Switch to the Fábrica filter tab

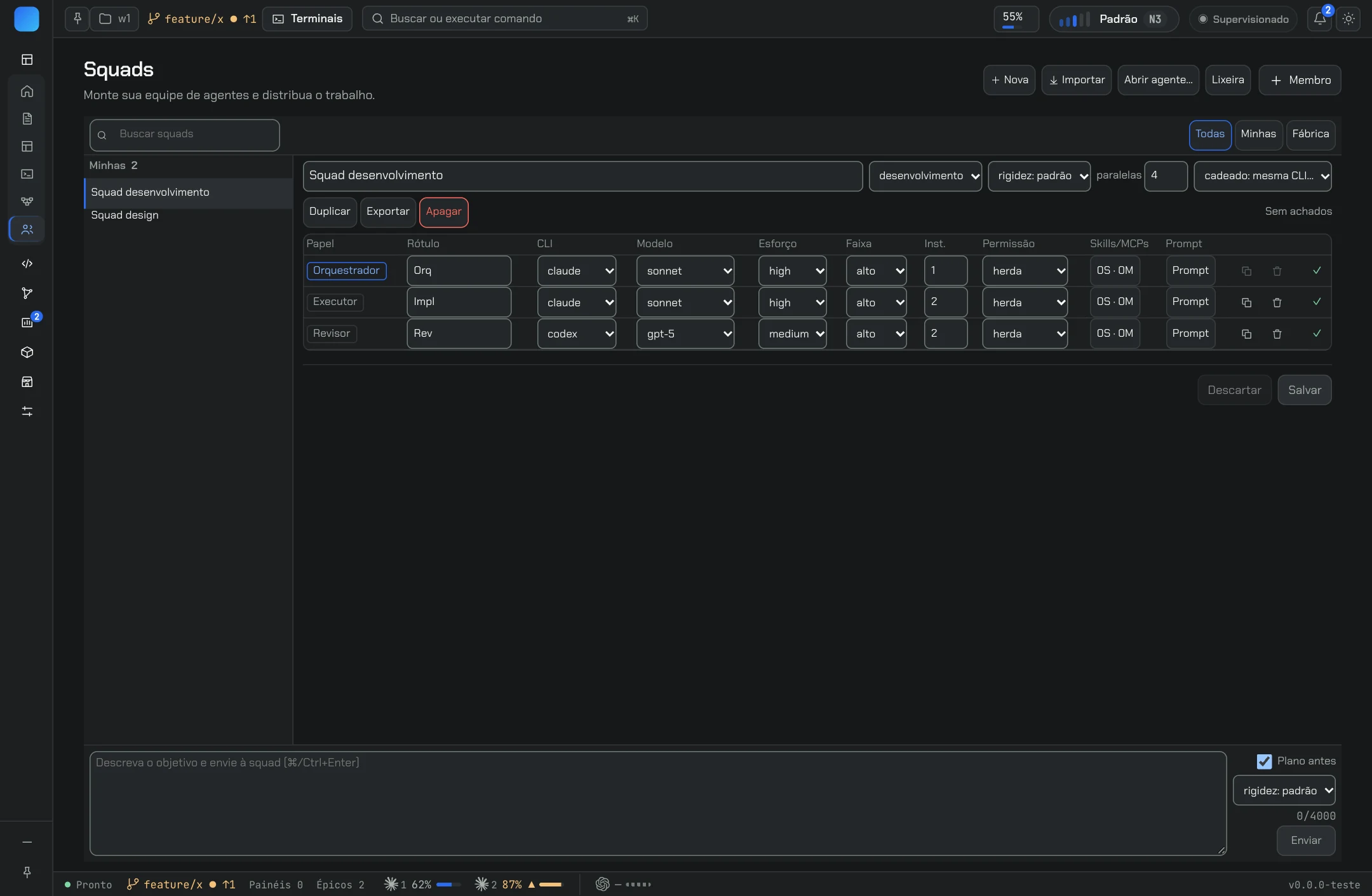[x=1310, y=134]
